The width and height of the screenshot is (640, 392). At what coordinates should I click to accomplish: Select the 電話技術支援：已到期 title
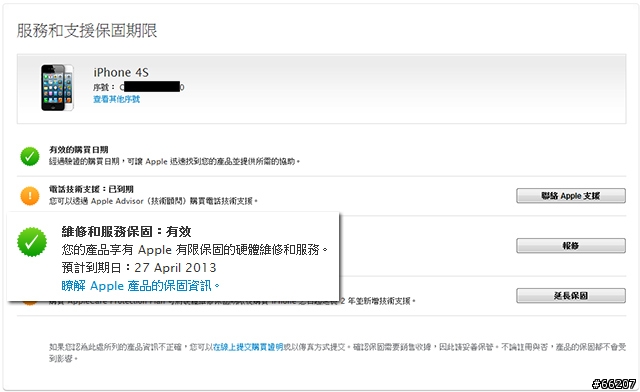point(91,189)
